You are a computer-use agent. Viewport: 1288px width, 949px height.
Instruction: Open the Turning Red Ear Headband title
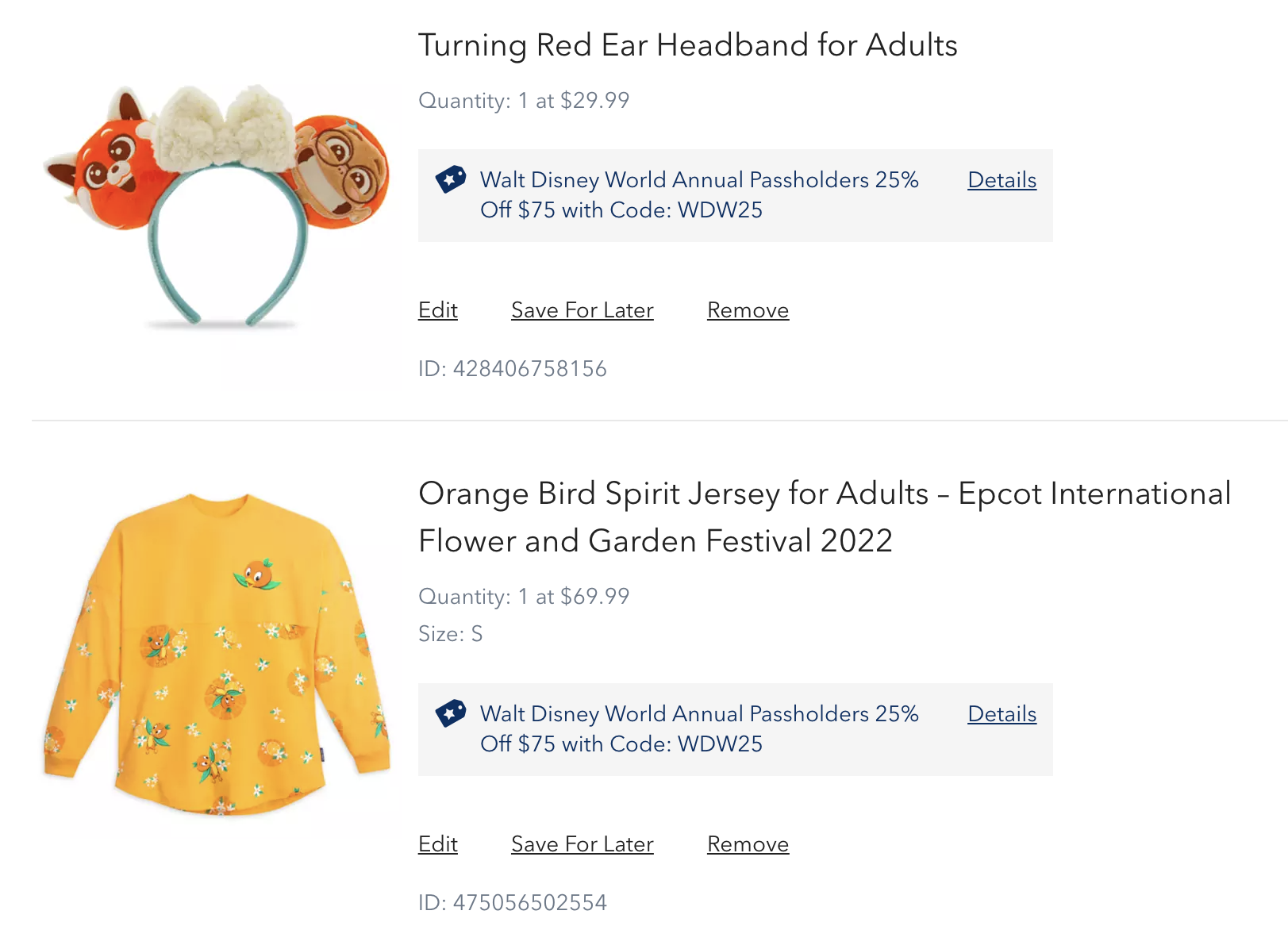pos(687,45)
